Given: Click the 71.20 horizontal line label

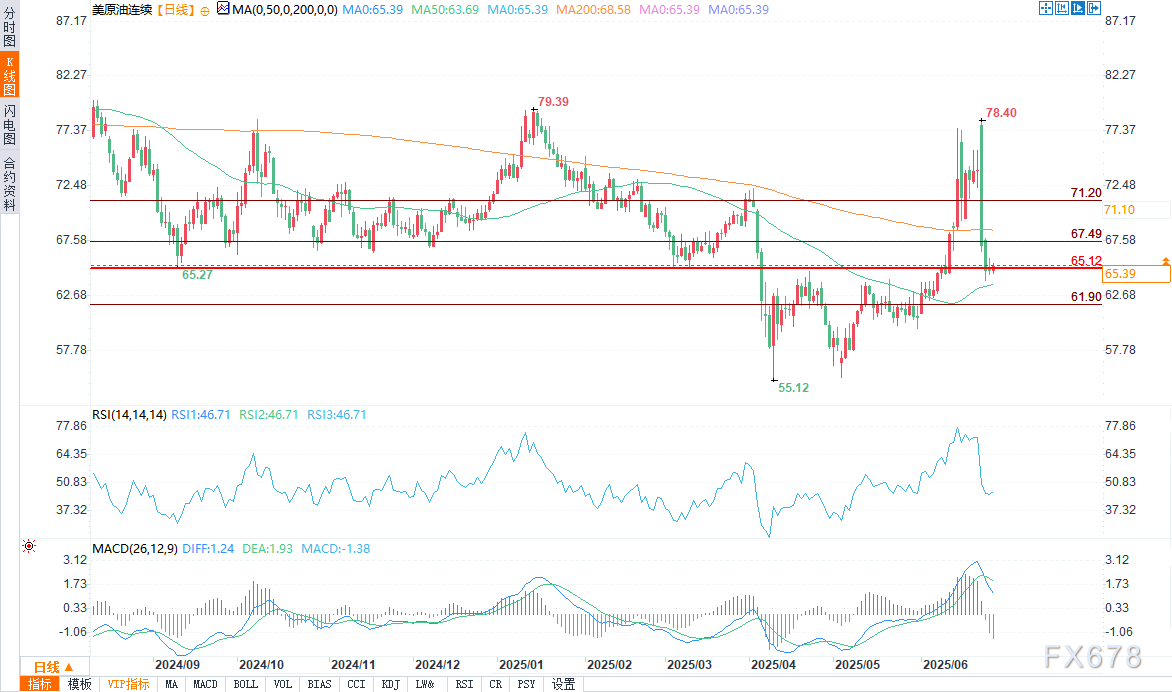Looking at the screenshot, I should pos(1086,192).
